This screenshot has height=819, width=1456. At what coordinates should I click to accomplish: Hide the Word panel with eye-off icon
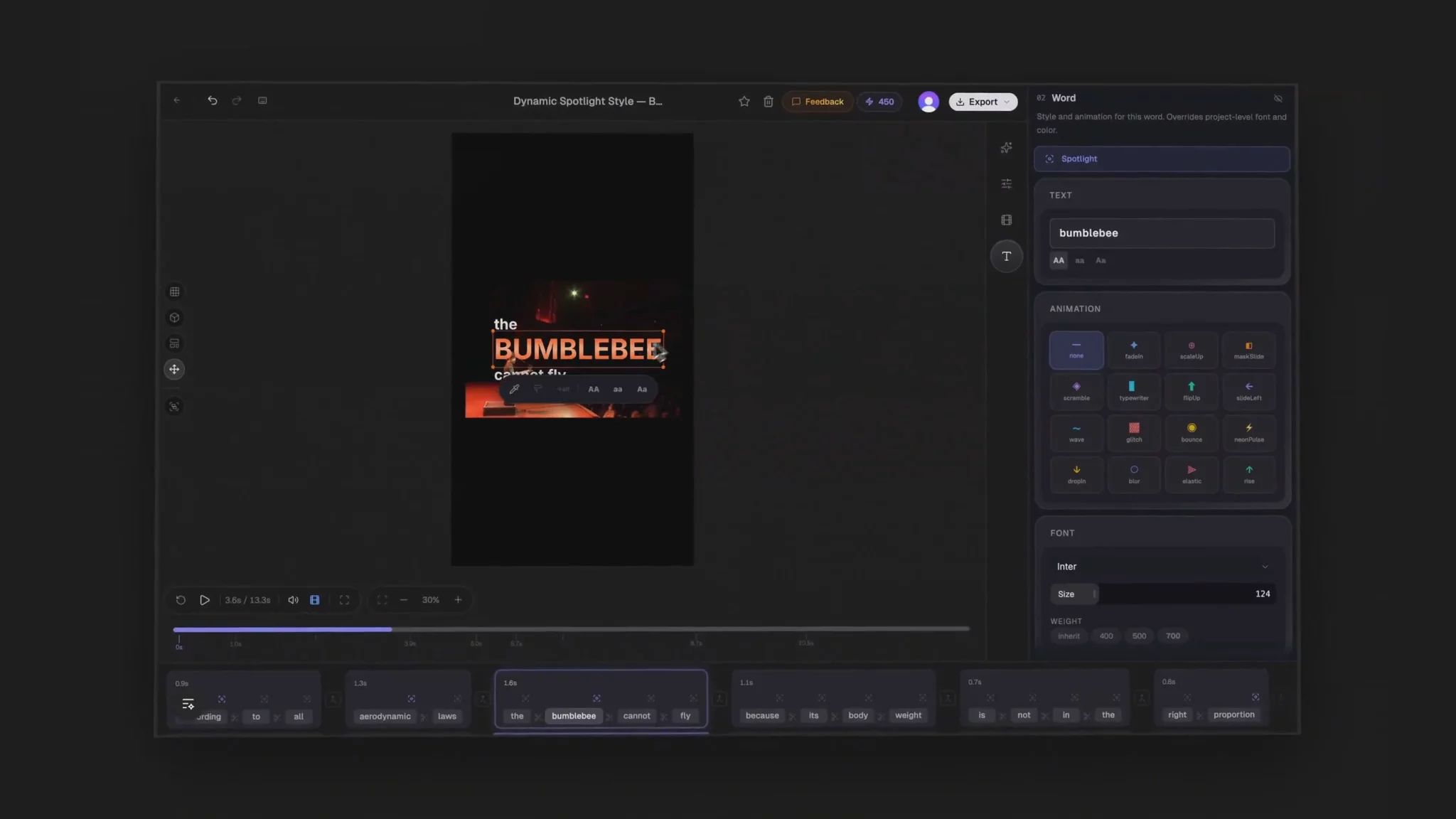[x=1278, y=99]
